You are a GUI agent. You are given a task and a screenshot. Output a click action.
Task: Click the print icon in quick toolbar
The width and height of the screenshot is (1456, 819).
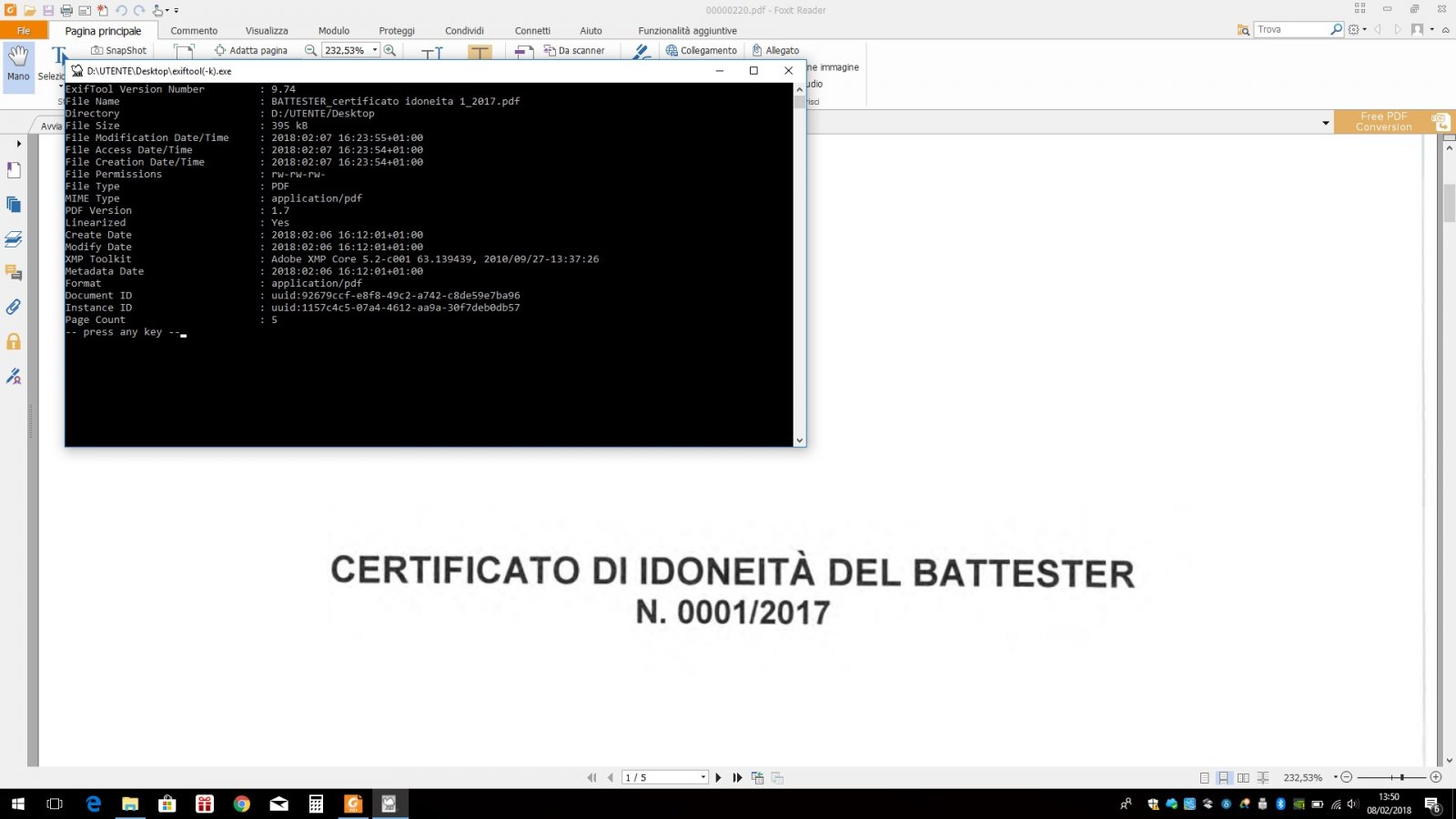click(x=66, y=10)
